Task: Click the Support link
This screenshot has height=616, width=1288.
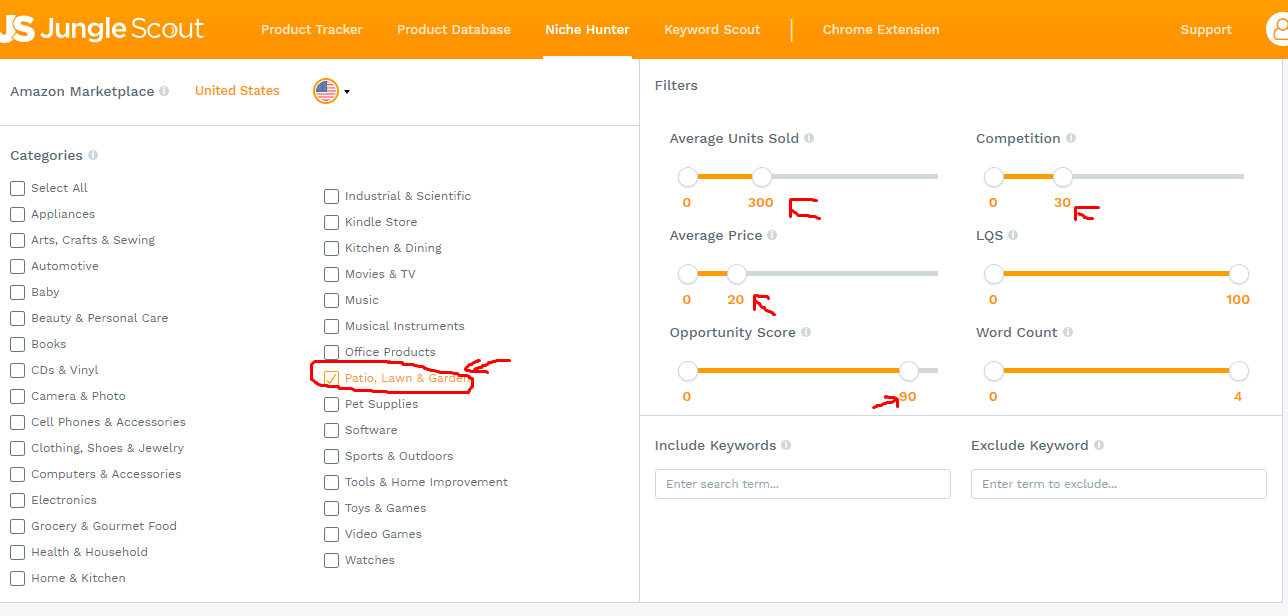Action: (1206, 30)
